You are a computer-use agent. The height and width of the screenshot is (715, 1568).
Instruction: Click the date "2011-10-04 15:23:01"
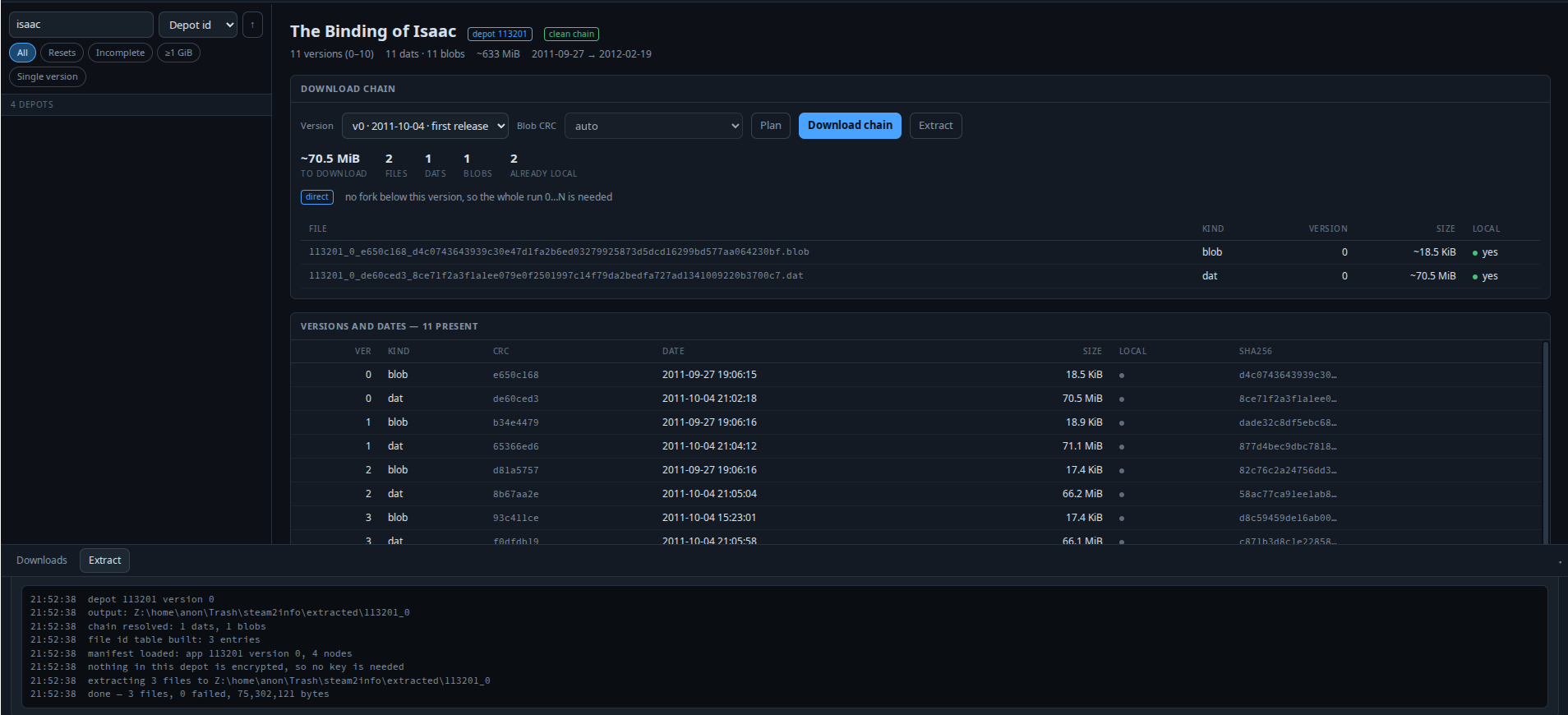(709, 518)
